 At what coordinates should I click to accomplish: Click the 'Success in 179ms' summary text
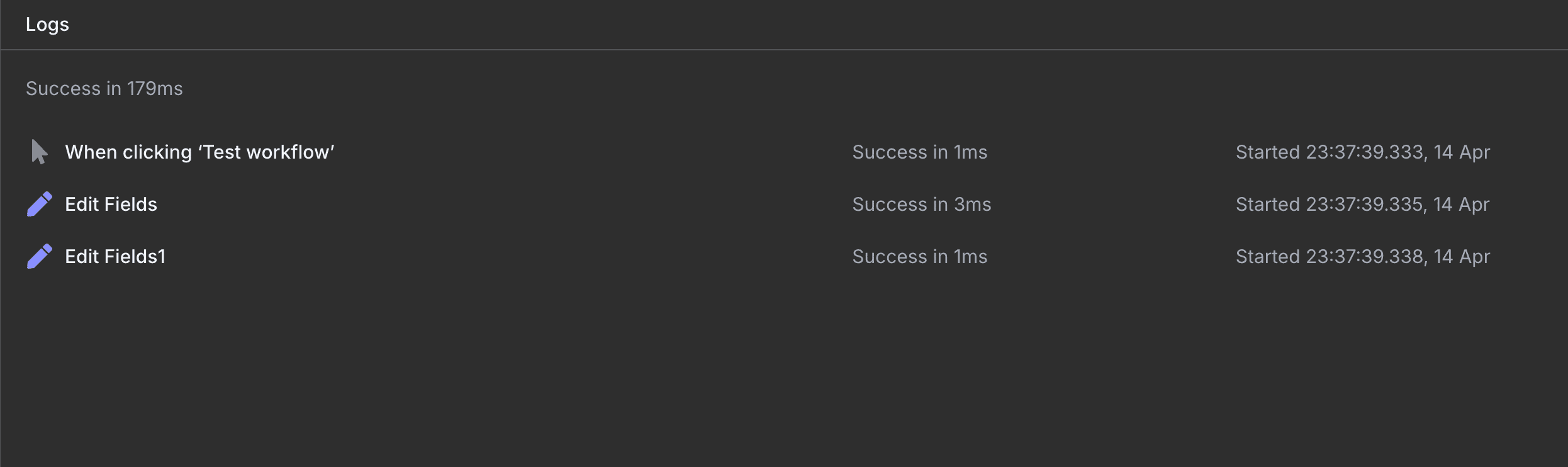pos(104,88)
